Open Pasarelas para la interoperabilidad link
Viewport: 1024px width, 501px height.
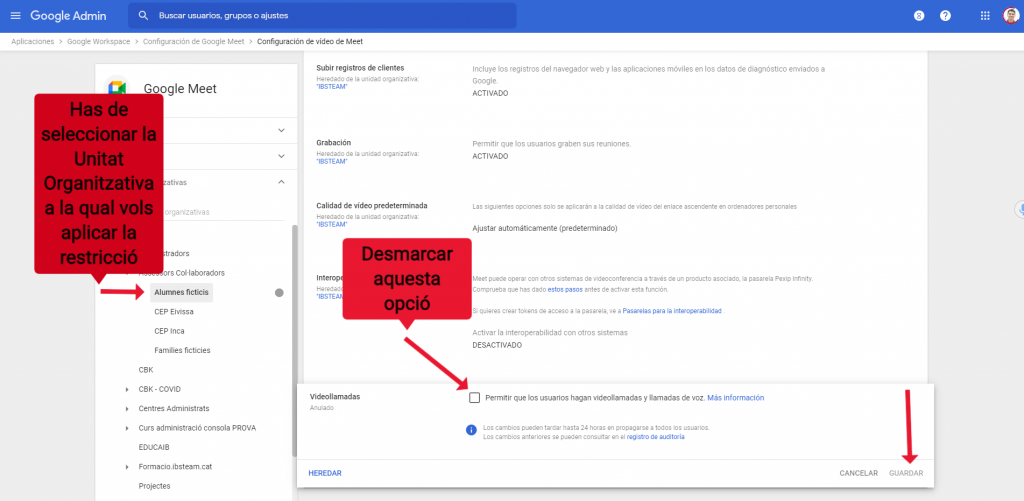click(672, 312)
